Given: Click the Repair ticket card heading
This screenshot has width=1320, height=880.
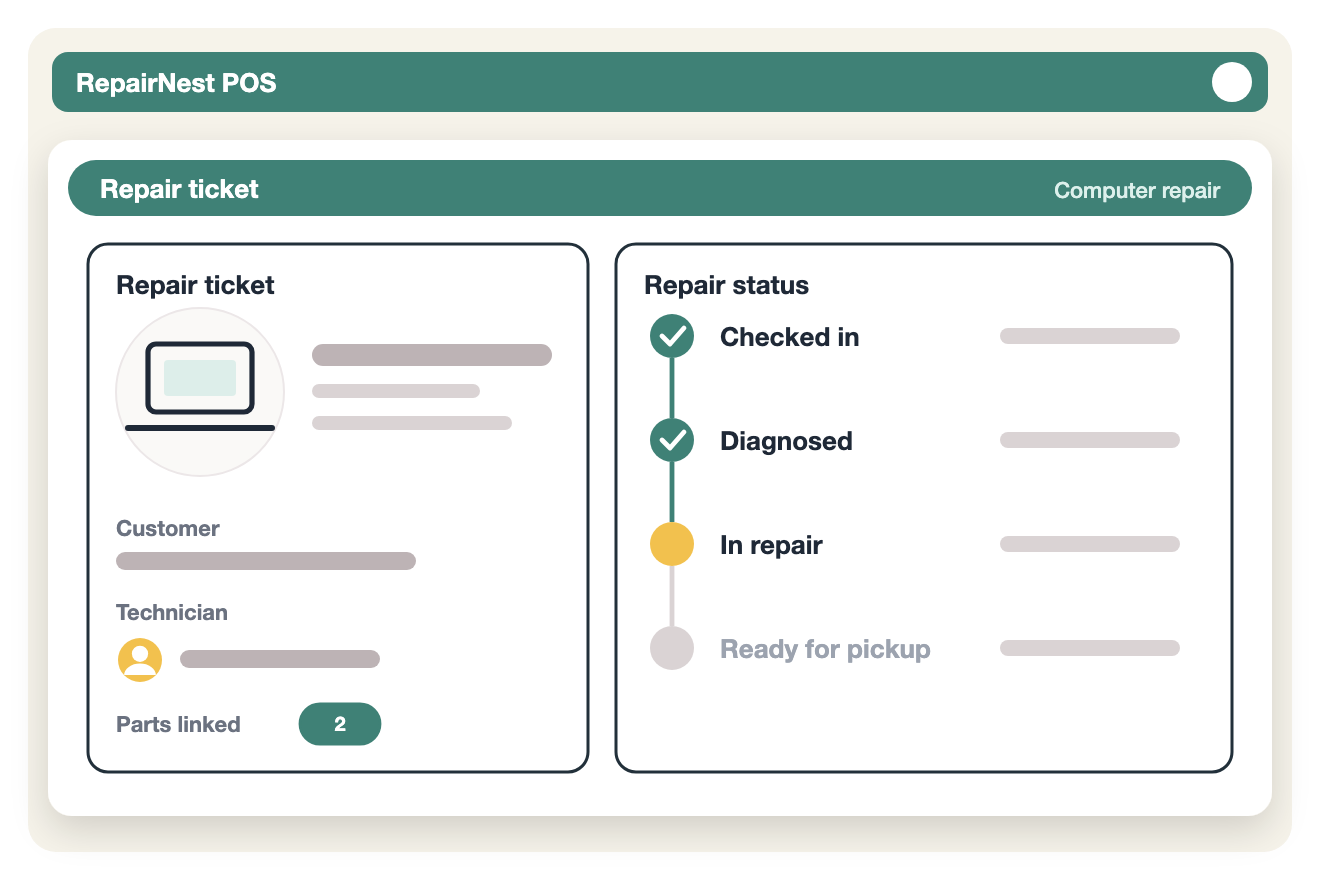Looking at the screenshot, I should point(195,285).
